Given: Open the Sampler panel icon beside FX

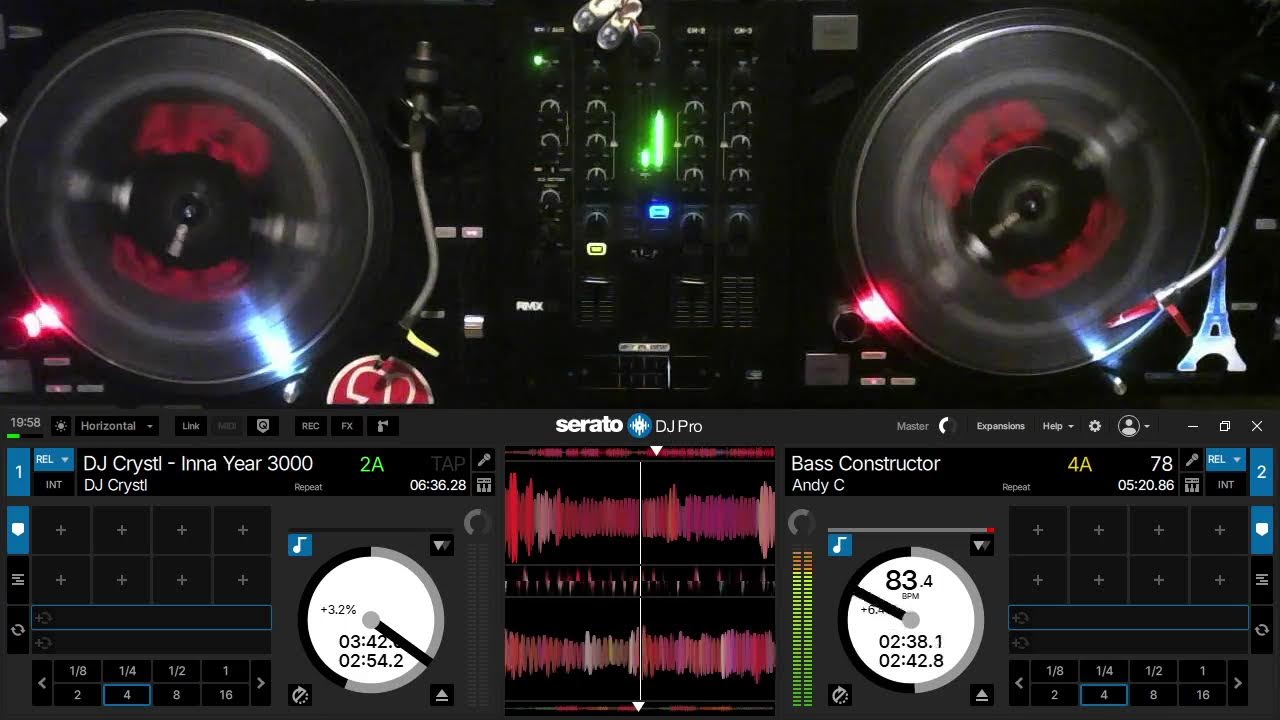Looking at the screenshot, I should click(382, 426).
